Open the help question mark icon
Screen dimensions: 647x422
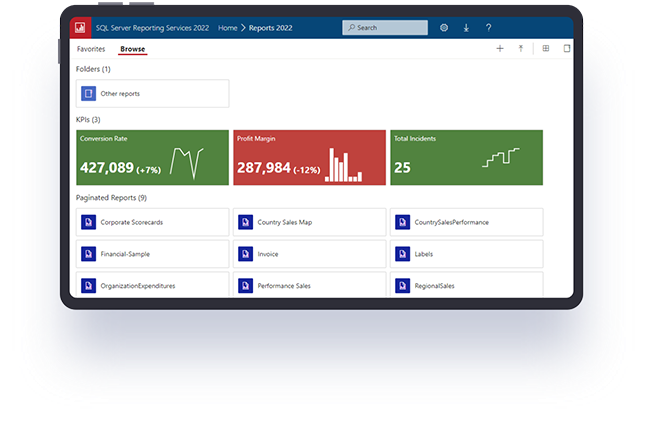point(489,28)
